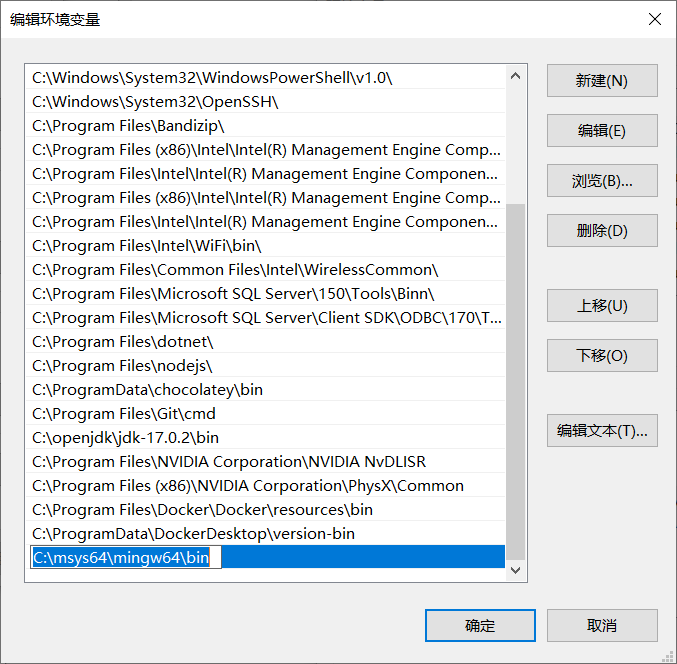This screenshot has height=664, width=677.
Task: Select the C:\Windows\System32\OpenSSH\ entry
Action: pyautogui.click(x=265, y=102)
